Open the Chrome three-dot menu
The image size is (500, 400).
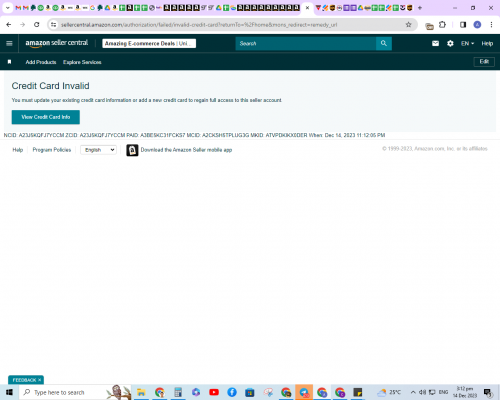click(491, 25)
